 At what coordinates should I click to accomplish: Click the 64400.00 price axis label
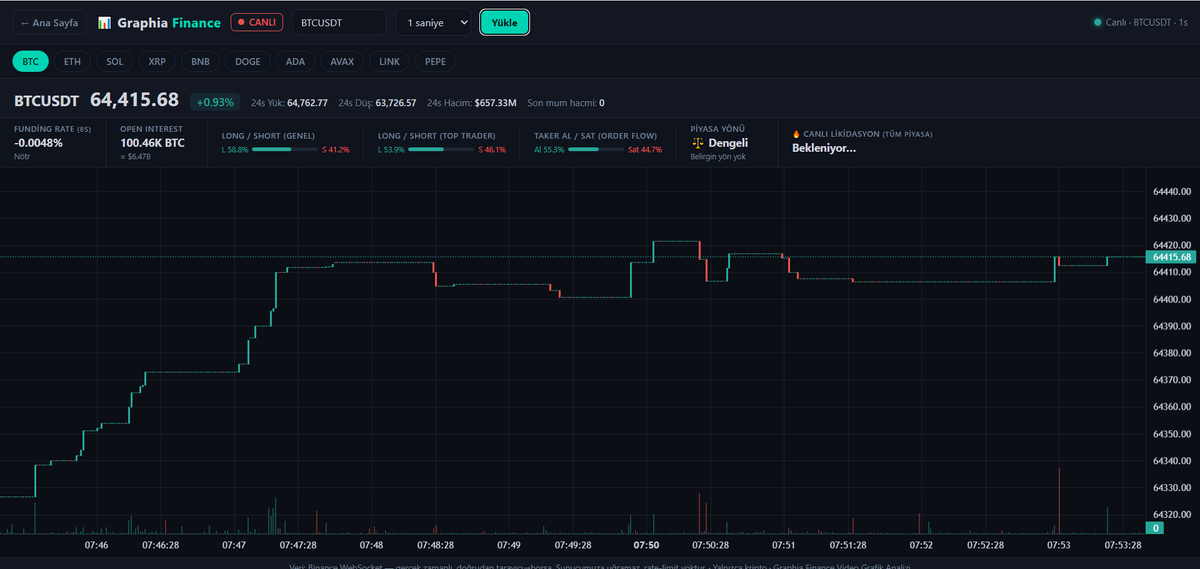tap(1172, 300)
